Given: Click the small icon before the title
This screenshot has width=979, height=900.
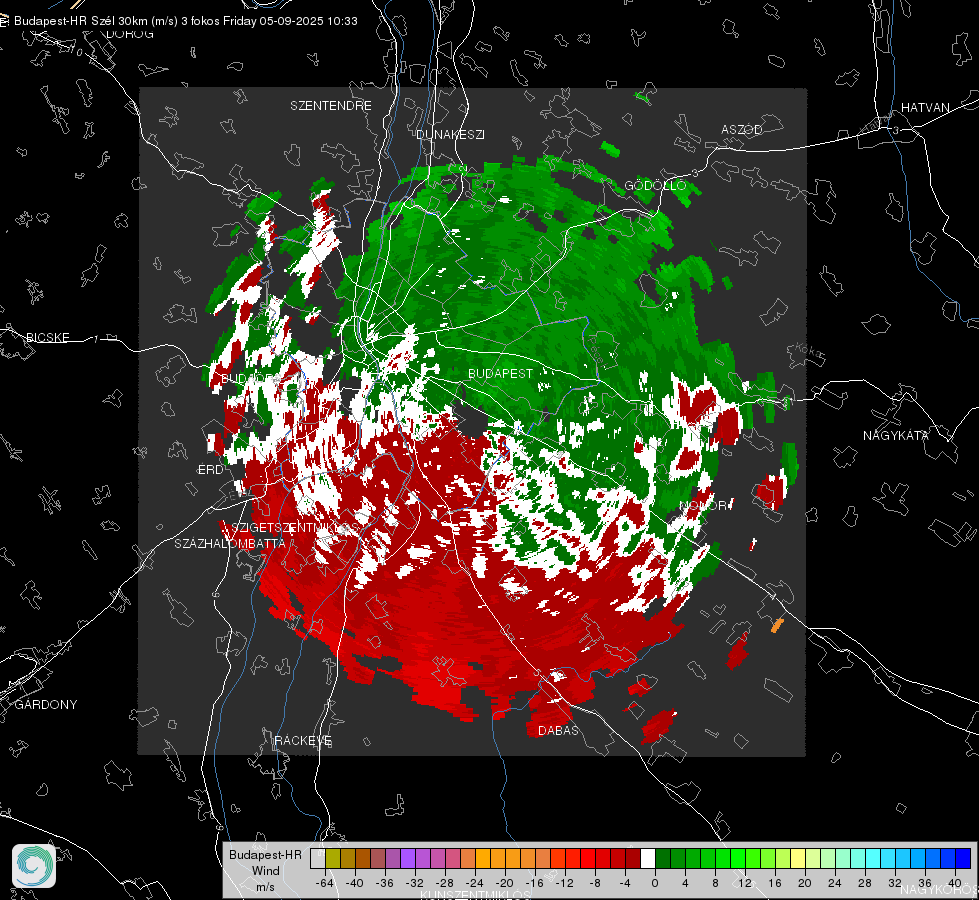Looking at the screenshot, I should (x=4, y=21).
